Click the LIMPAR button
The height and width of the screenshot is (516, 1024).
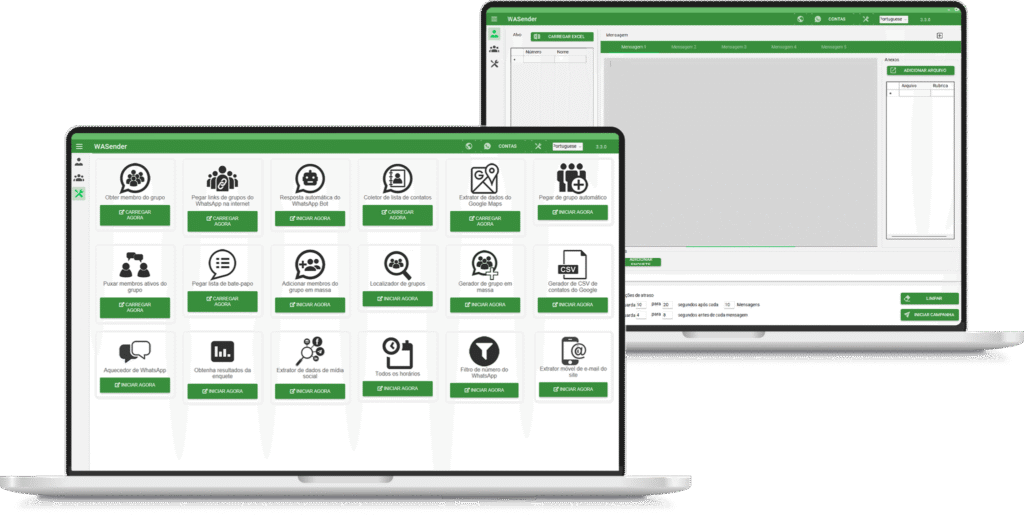(929, 298)
